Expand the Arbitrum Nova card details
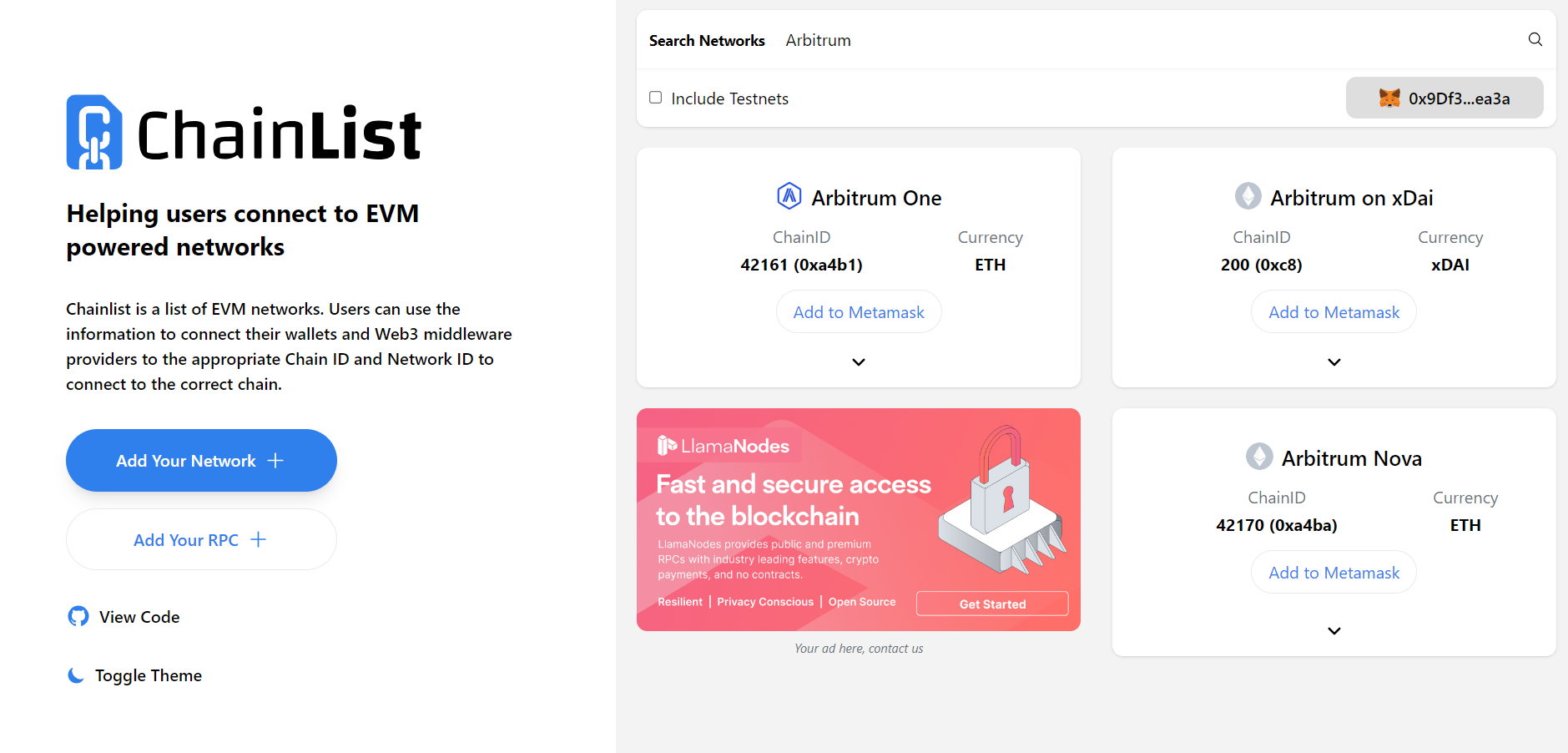Screen dimensions: 1568x753 1334,631
